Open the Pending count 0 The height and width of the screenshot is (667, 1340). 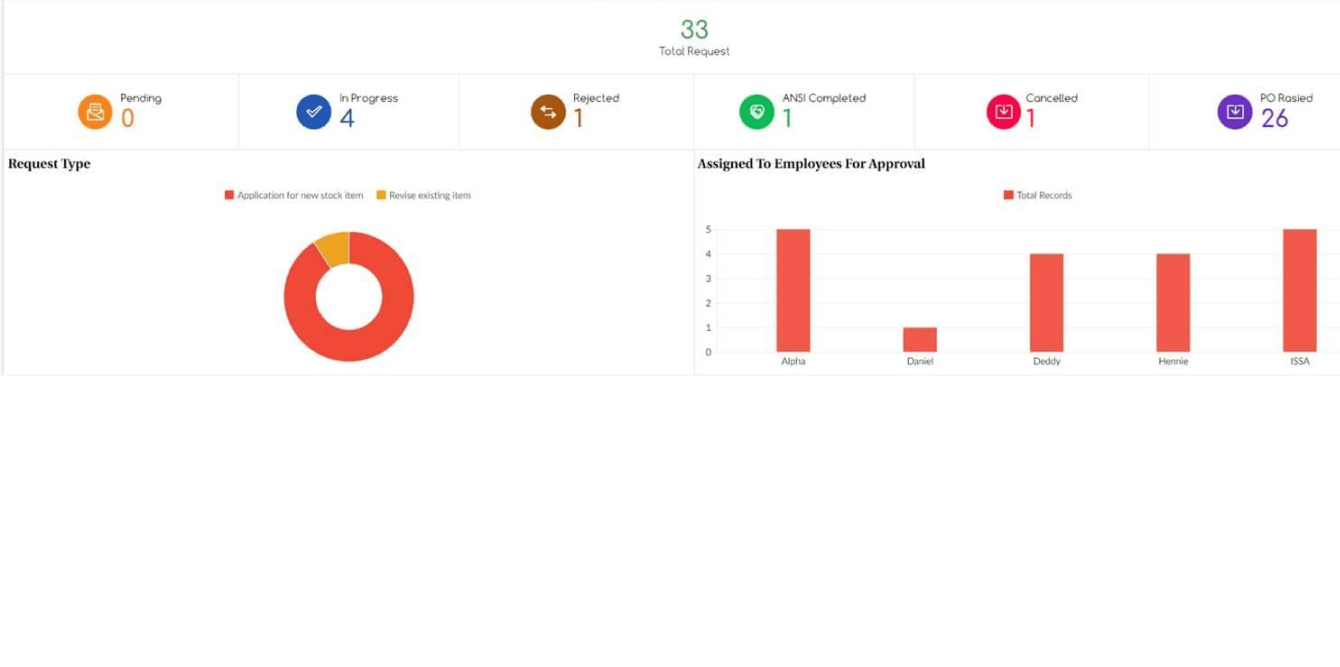tap(127, 119)
